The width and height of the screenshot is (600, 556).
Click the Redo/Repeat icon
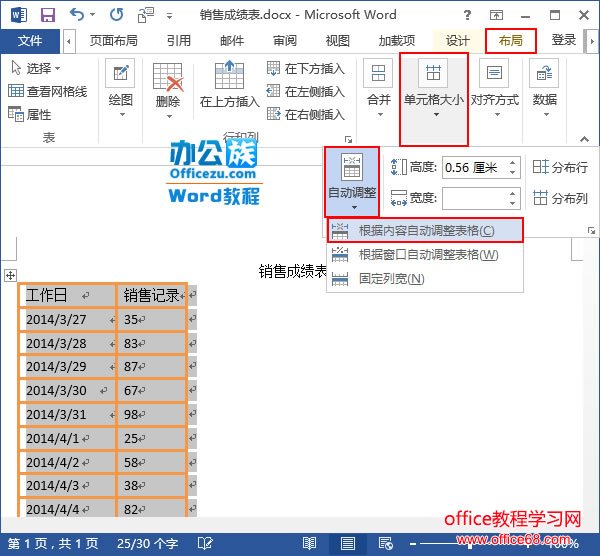(x=116, y=15)
